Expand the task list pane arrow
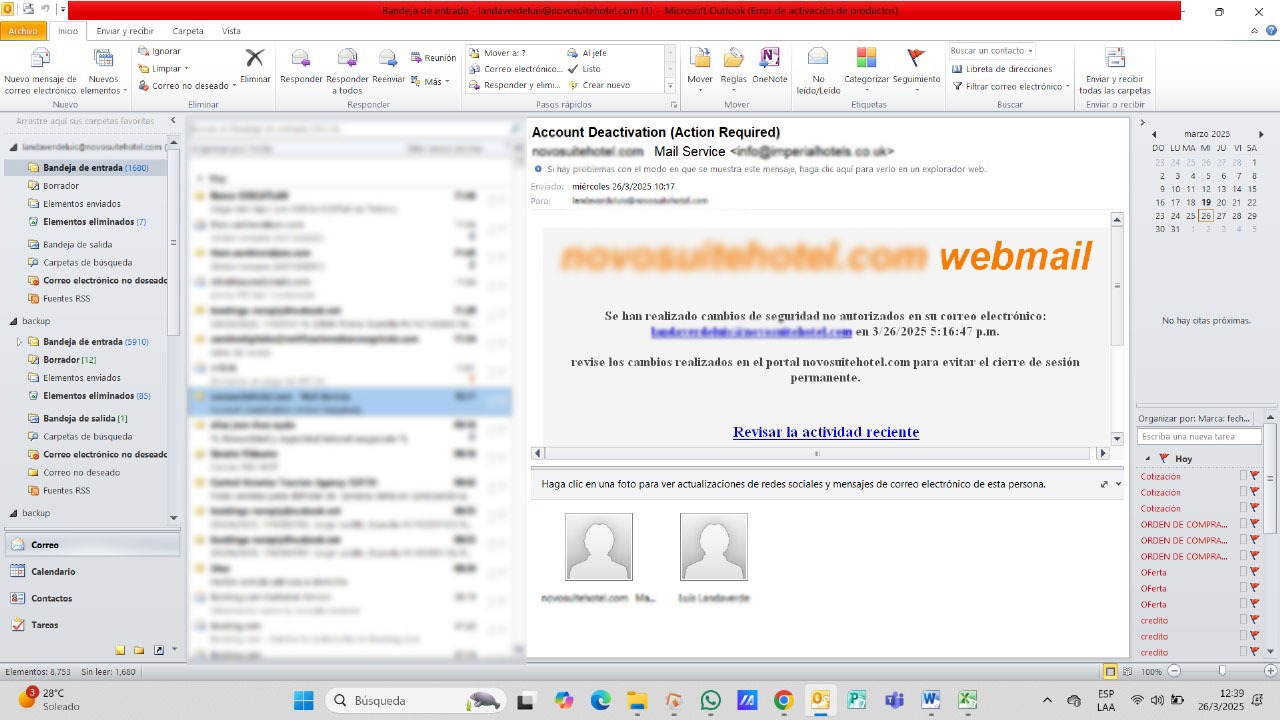The image size is (1280, 720). point(1142,122)
